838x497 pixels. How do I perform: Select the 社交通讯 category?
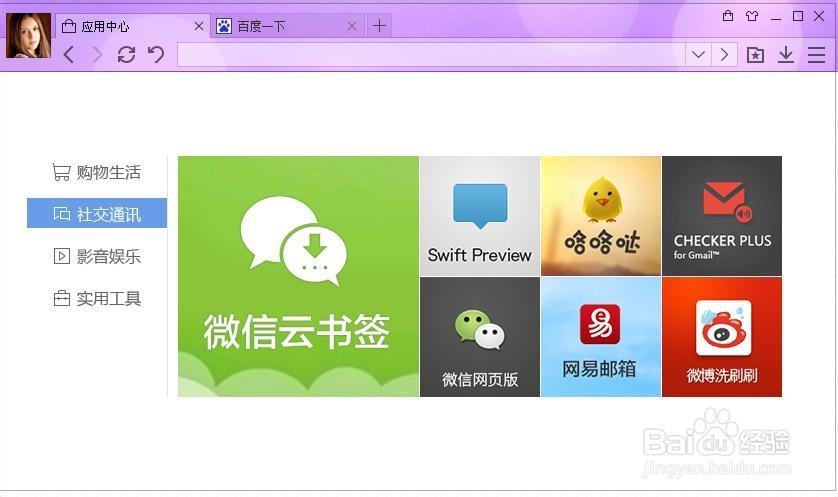click(x=97, y=213)
